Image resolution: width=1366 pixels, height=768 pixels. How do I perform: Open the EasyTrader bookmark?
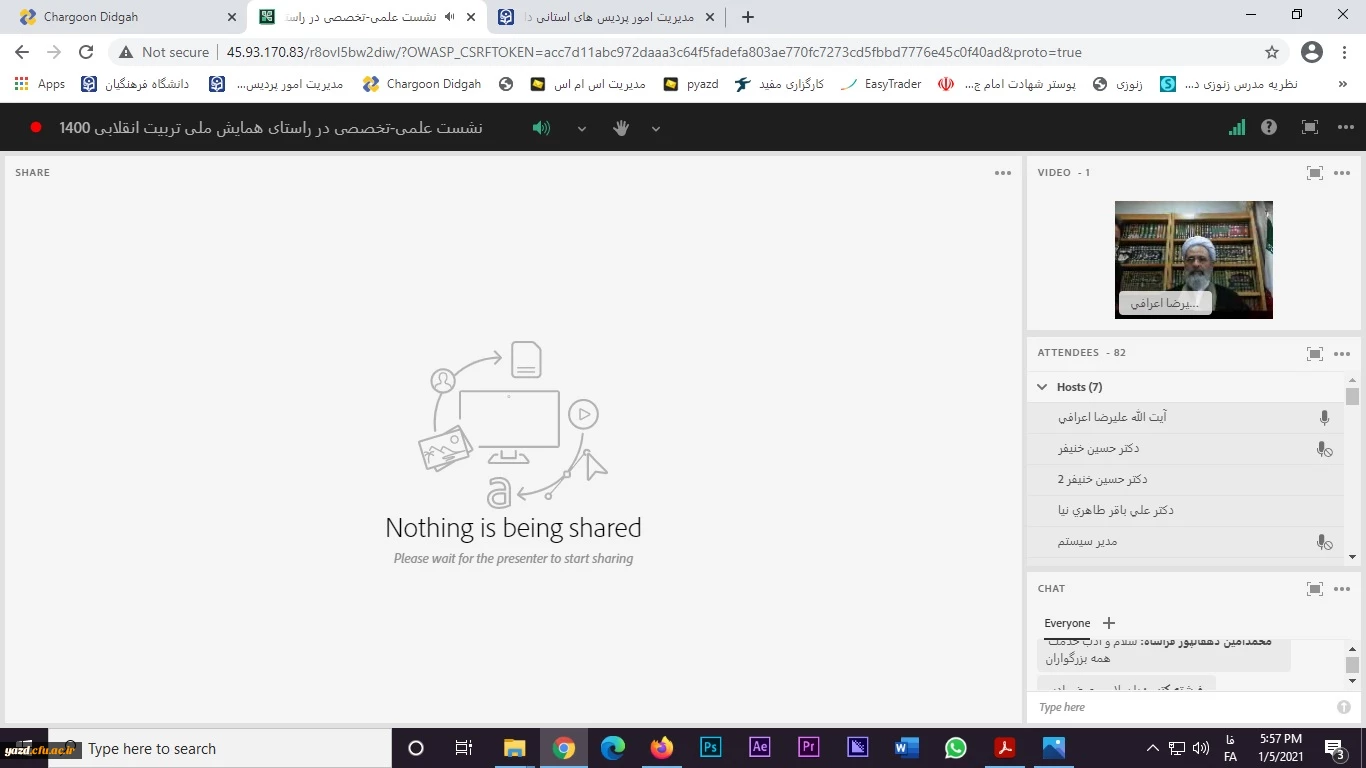[x=882, y=84]
